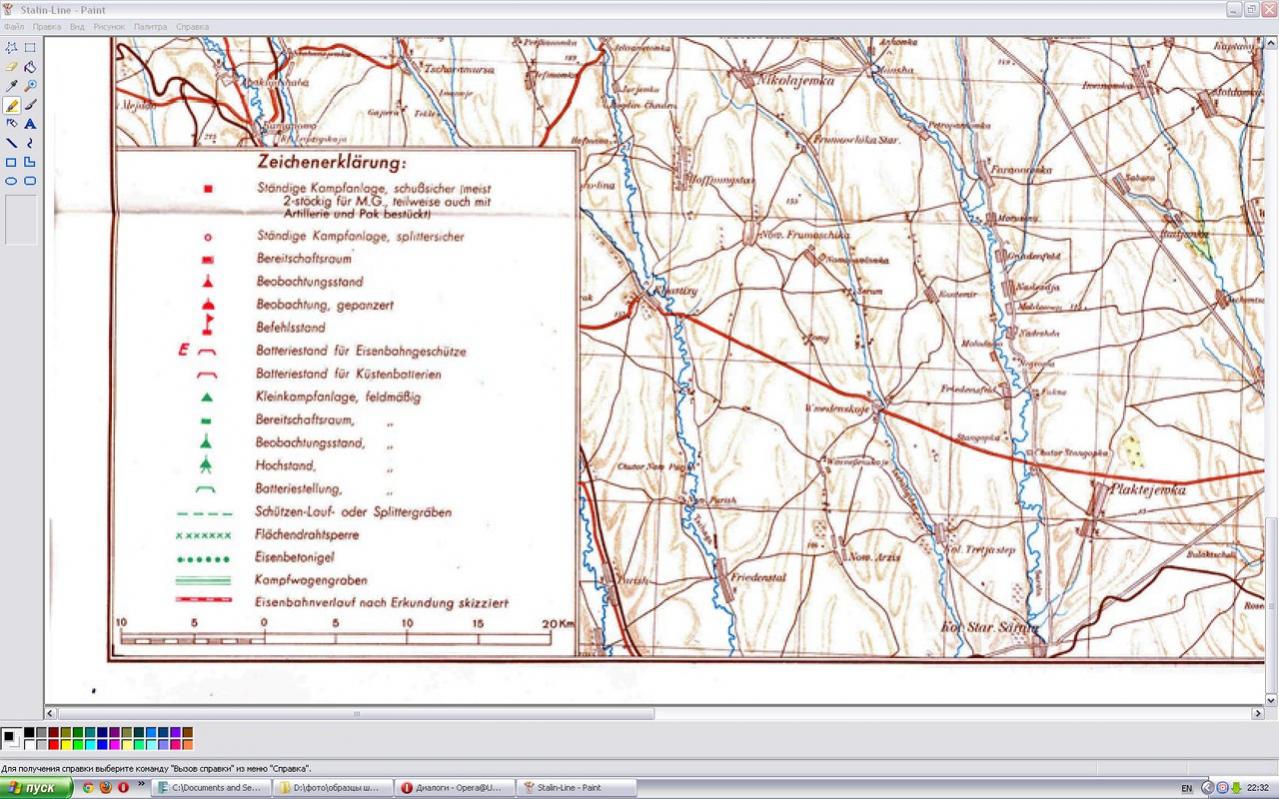The width and height of the screenshot is (1279, 799).
Task: Click the horizontal scrollbar right arrow
Action: (1258, 713)
